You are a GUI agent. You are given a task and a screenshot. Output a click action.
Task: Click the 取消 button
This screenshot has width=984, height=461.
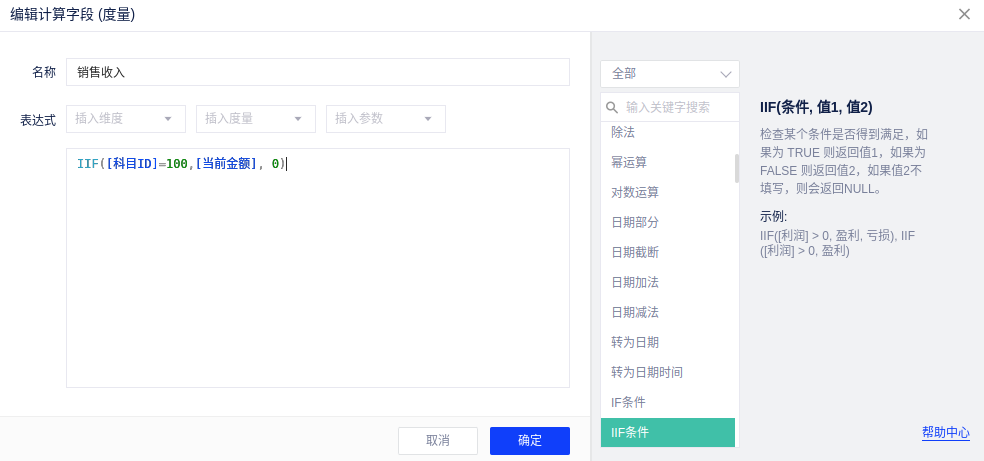[x=438, y=441]
